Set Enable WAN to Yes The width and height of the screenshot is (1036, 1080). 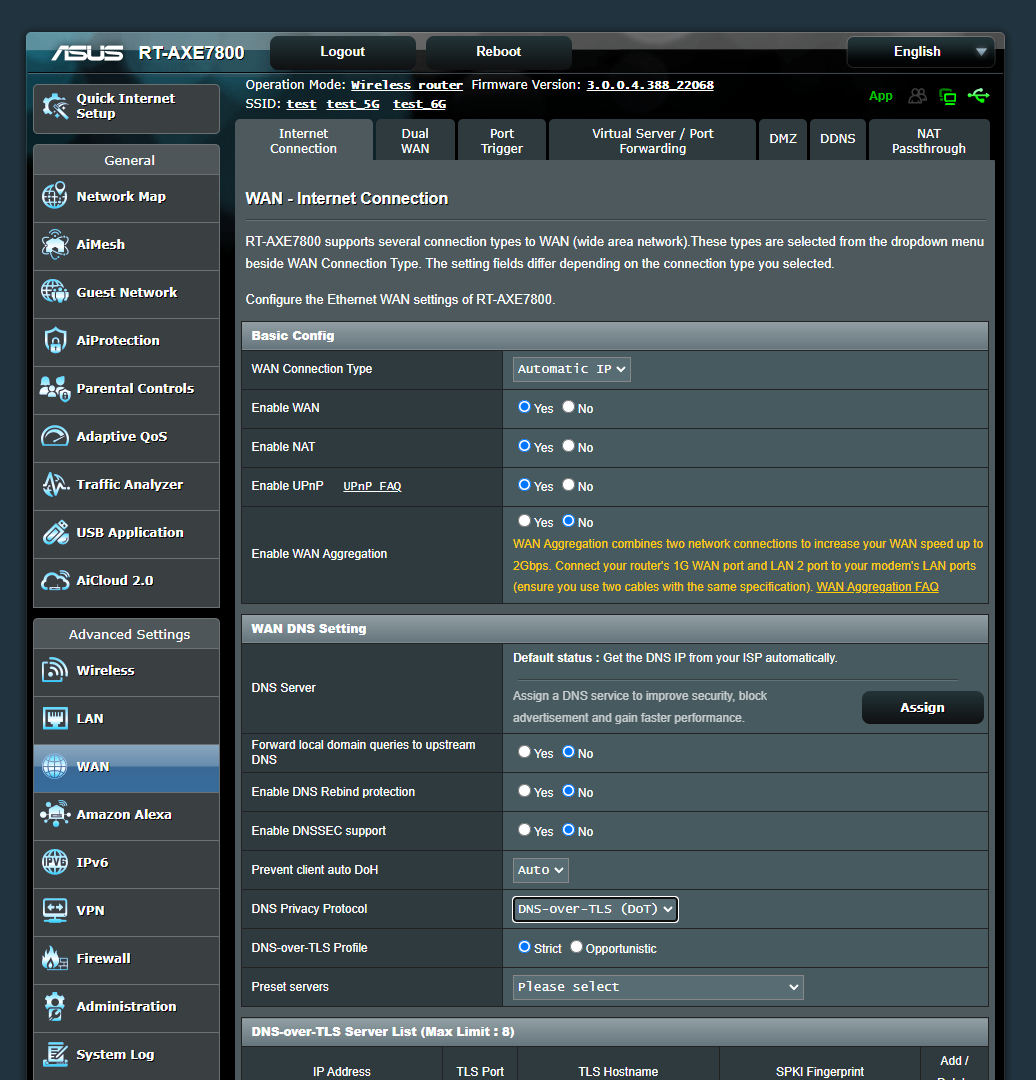coord(524,407)
